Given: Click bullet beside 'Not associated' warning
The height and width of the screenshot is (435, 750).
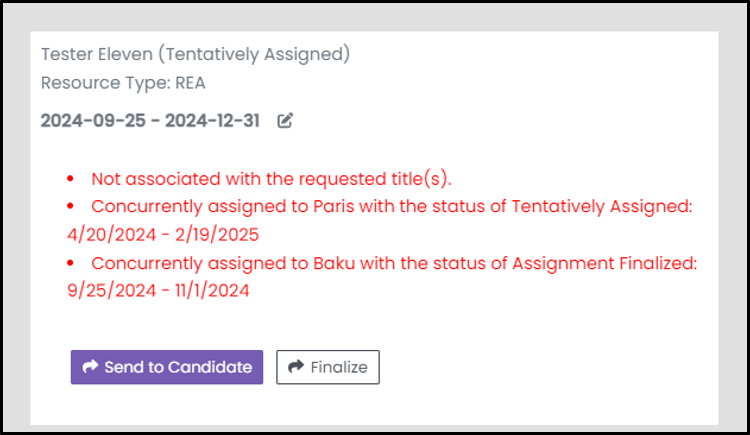Looking at the screenshot, I should pyautogui.click(x=70, y=179).
